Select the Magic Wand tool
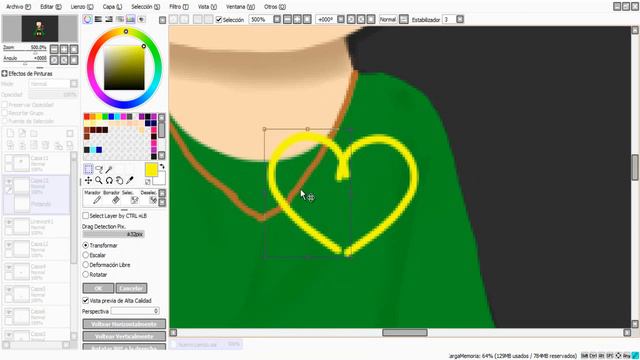This screenshot has height=360, width=640. click(109, 169)
